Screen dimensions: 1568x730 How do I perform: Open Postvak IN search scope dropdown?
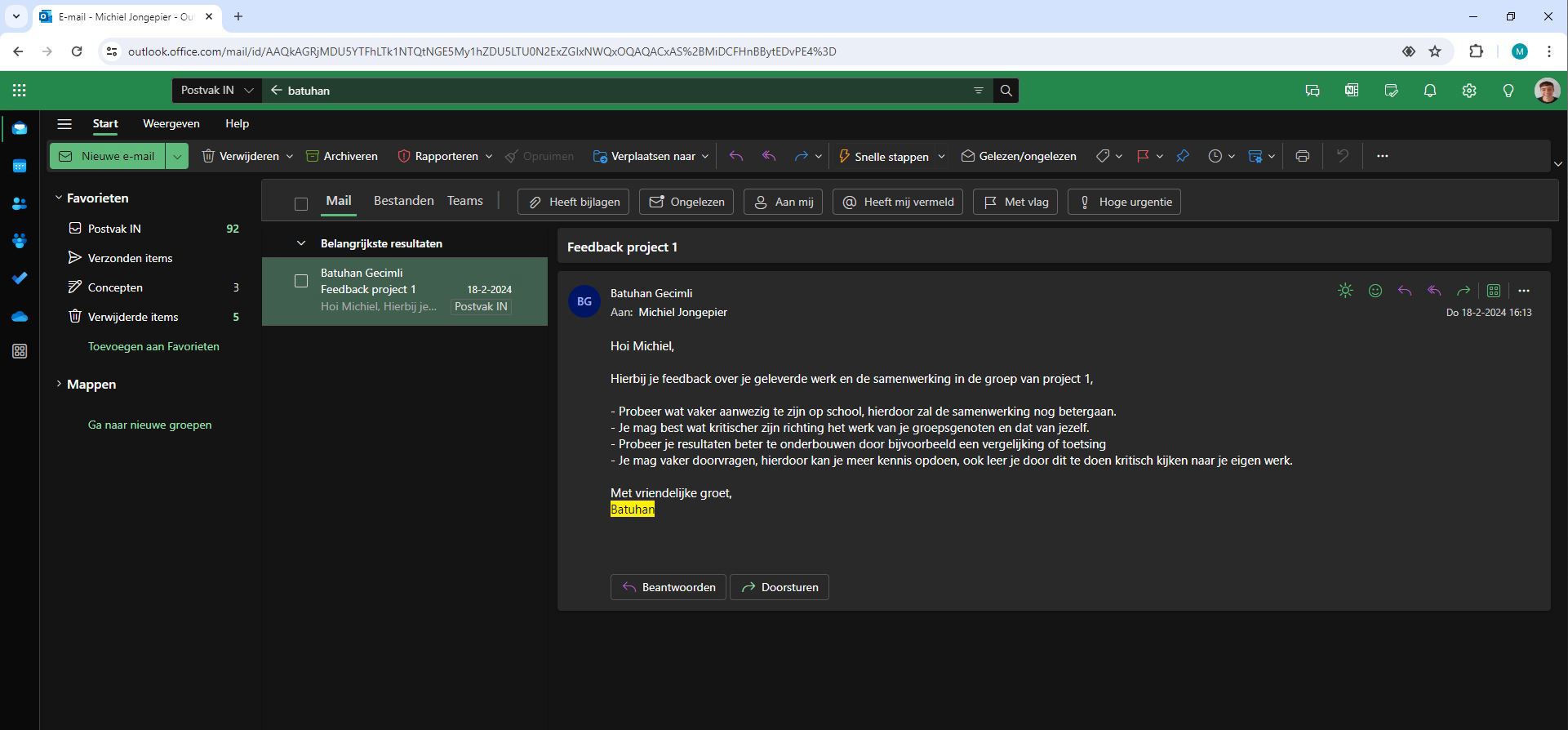coord(217,91)
